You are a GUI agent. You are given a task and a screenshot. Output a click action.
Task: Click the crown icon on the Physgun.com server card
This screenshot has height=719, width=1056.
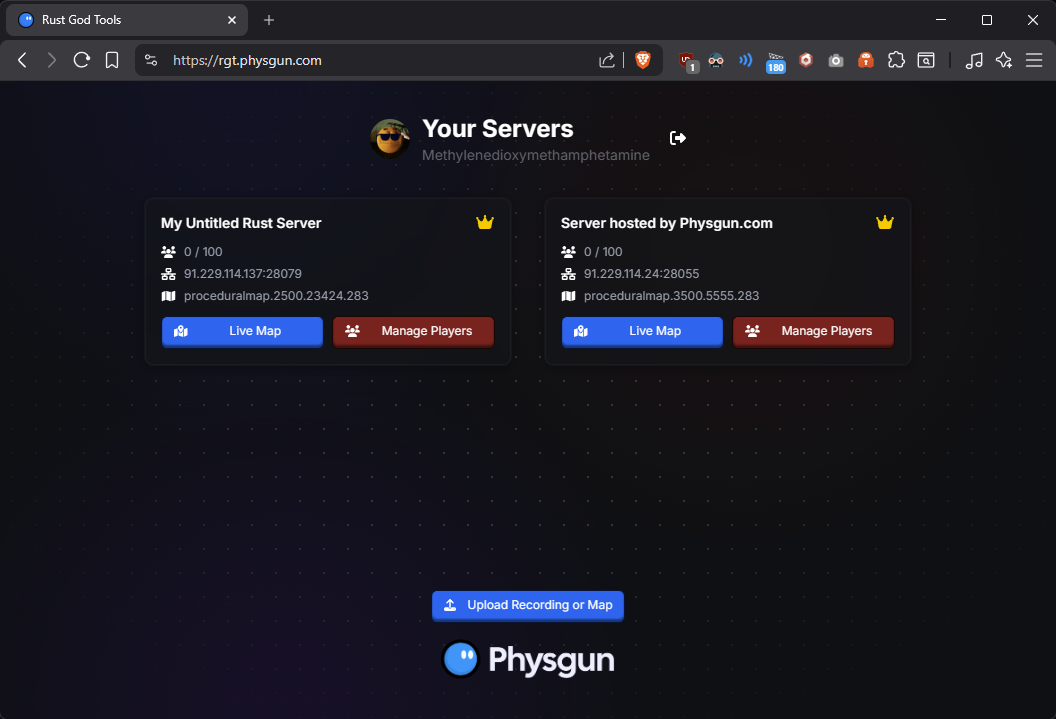885,223
